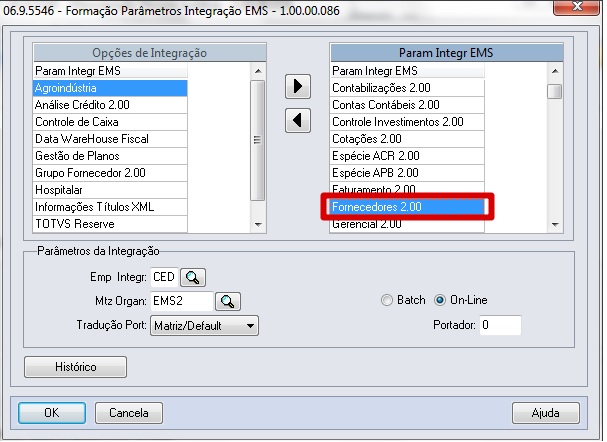The height and width of the screenshot is (442, 607).
Task: Close the dialog window
Action: coord(577,7)
